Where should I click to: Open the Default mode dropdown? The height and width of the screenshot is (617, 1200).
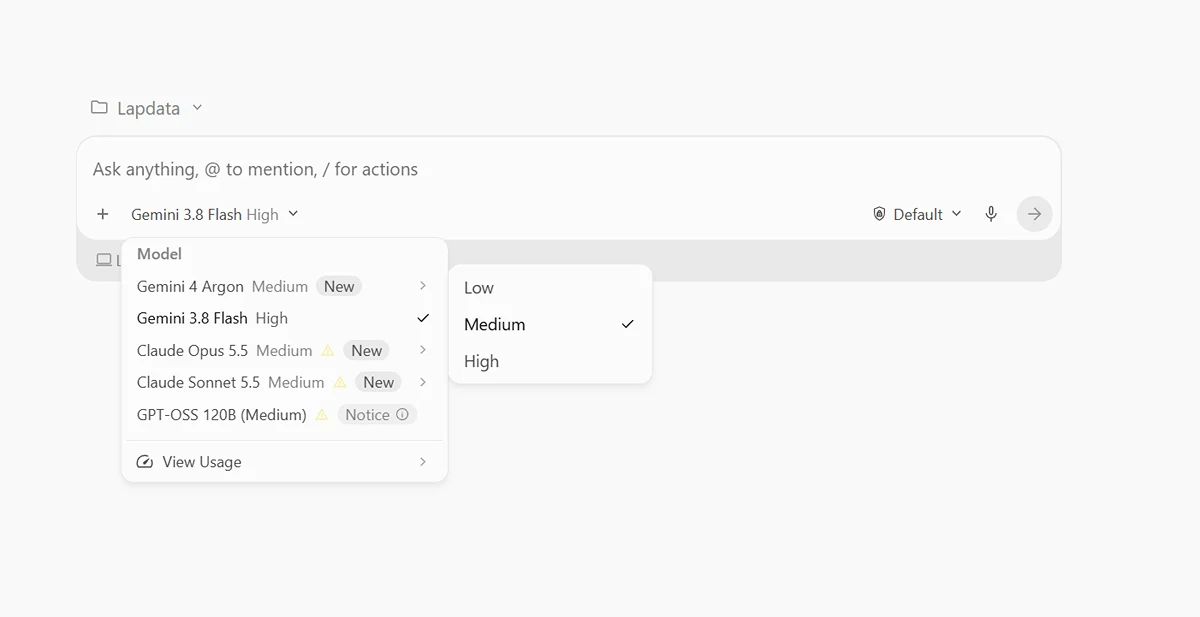917,214
